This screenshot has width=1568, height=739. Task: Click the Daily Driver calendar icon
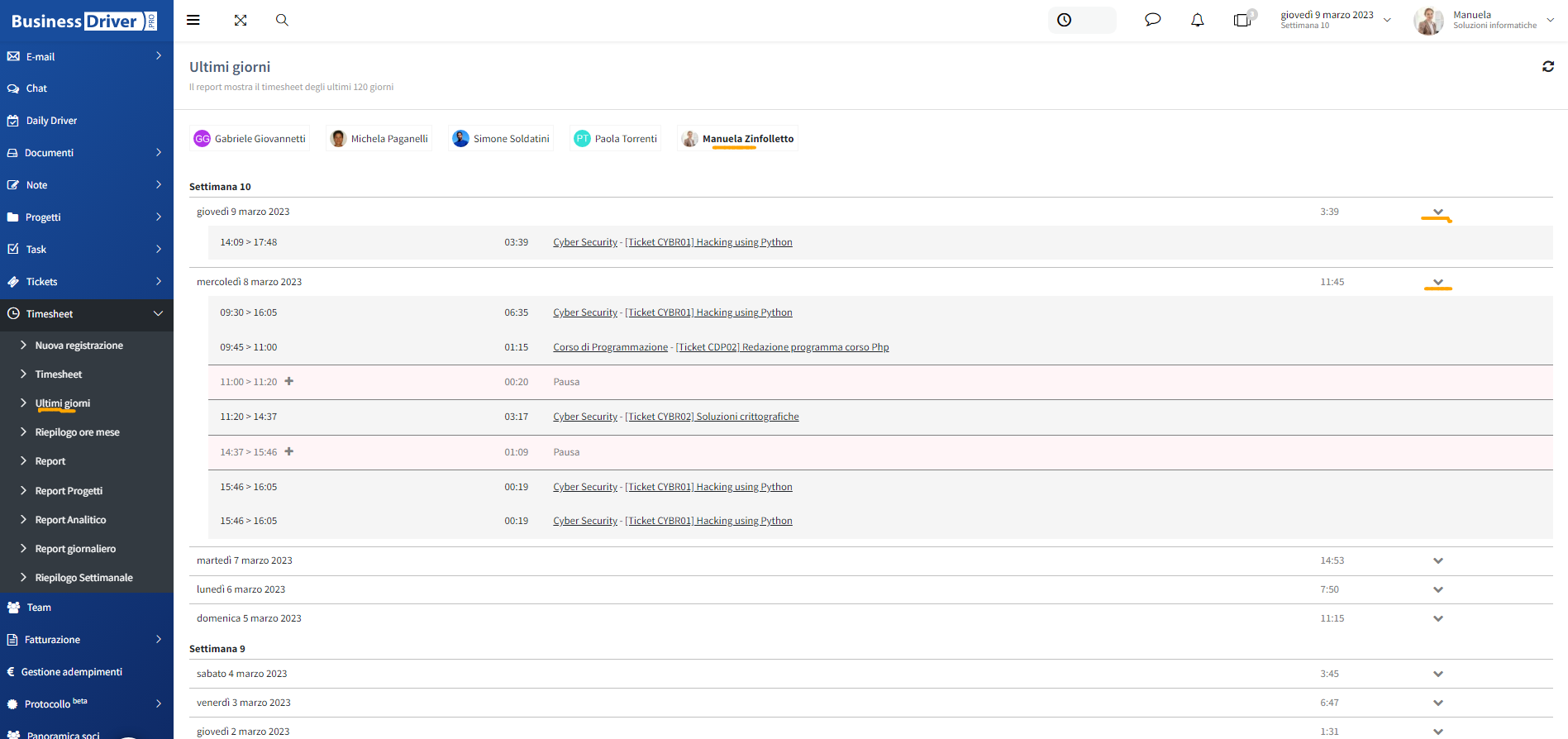[13, 121]
